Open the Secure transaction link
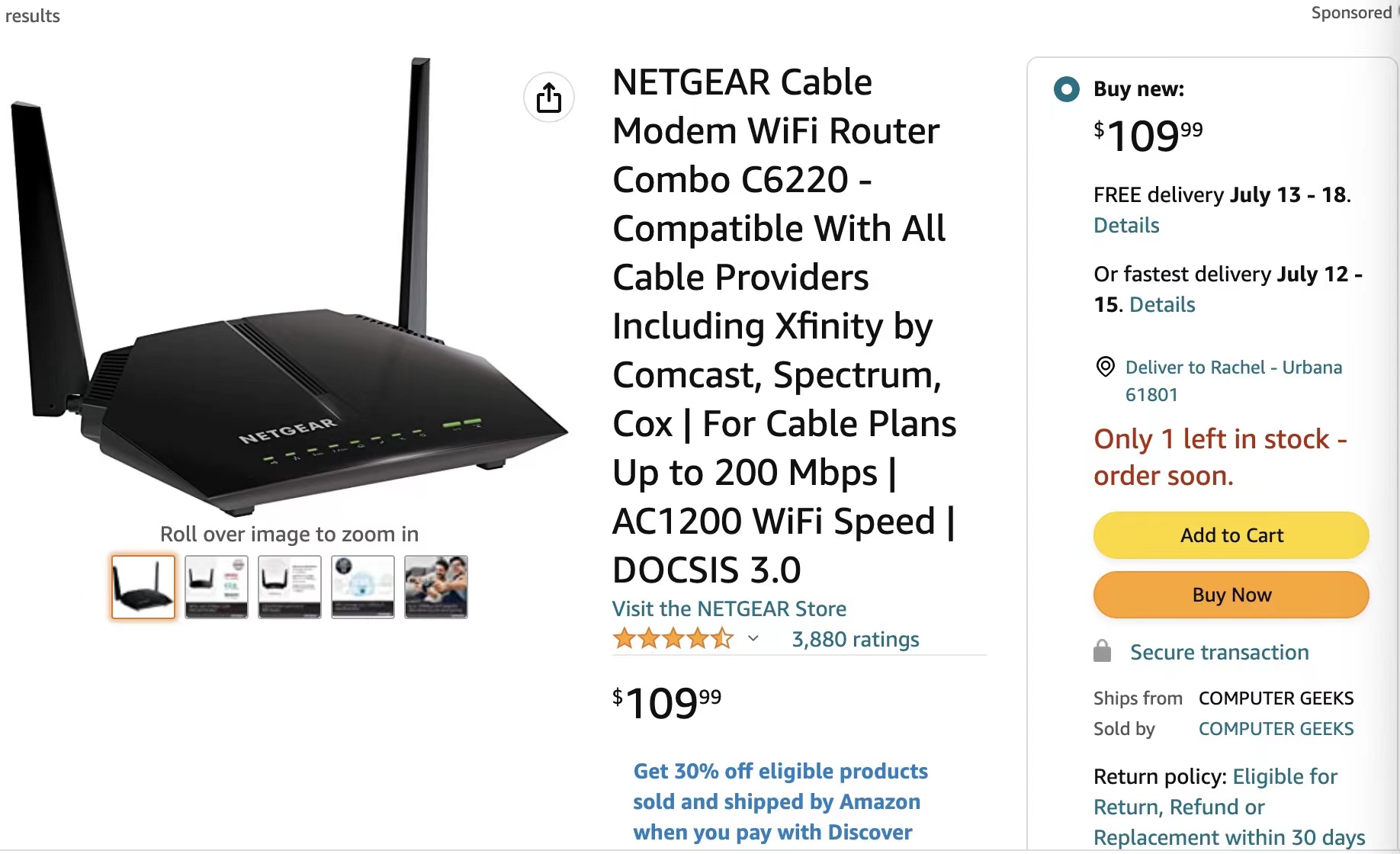The image size is (1400, 854). [1219, 652]
